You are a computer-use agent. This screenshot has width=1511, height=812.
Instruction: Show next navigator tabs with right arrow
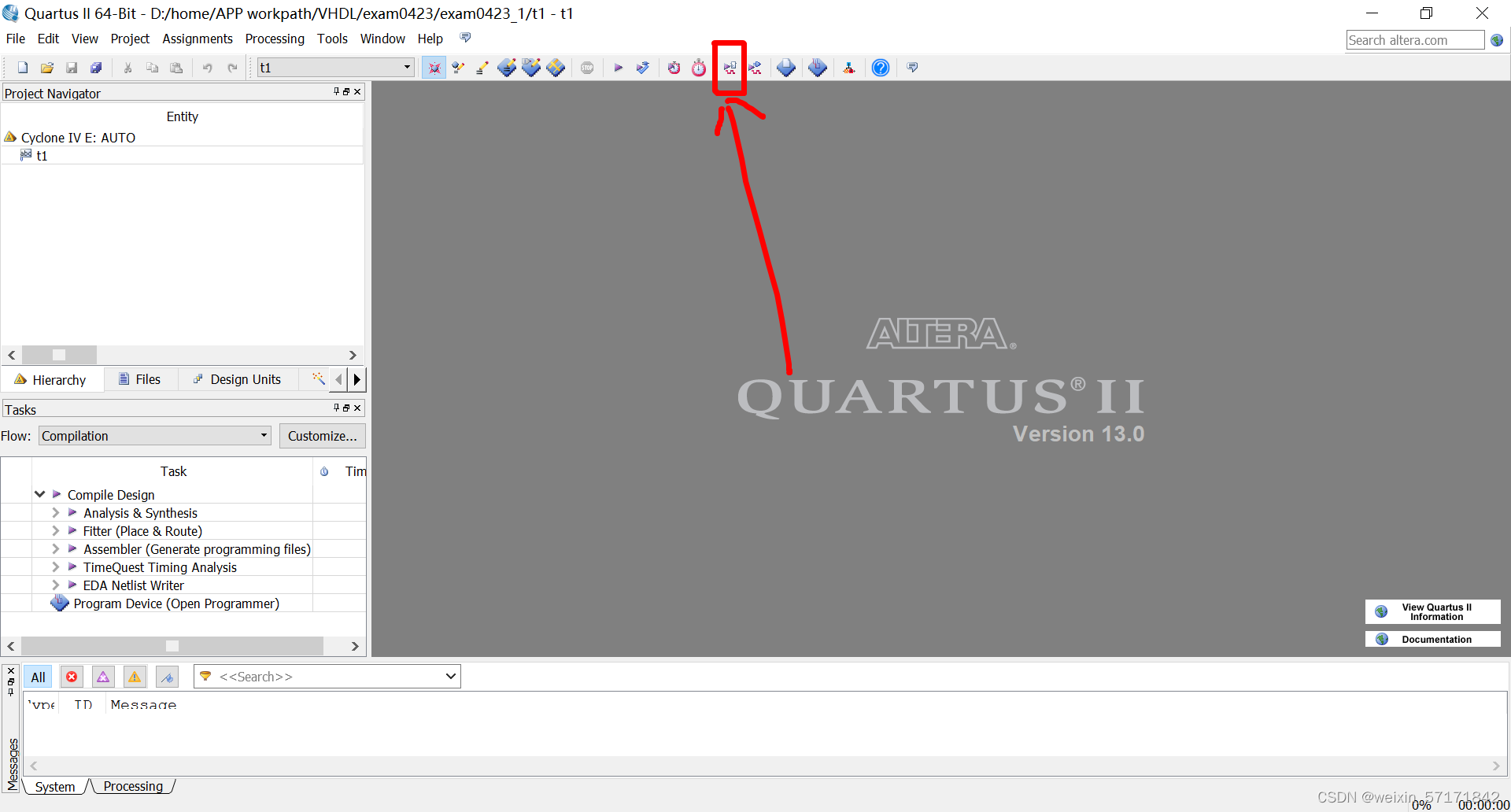357,379
